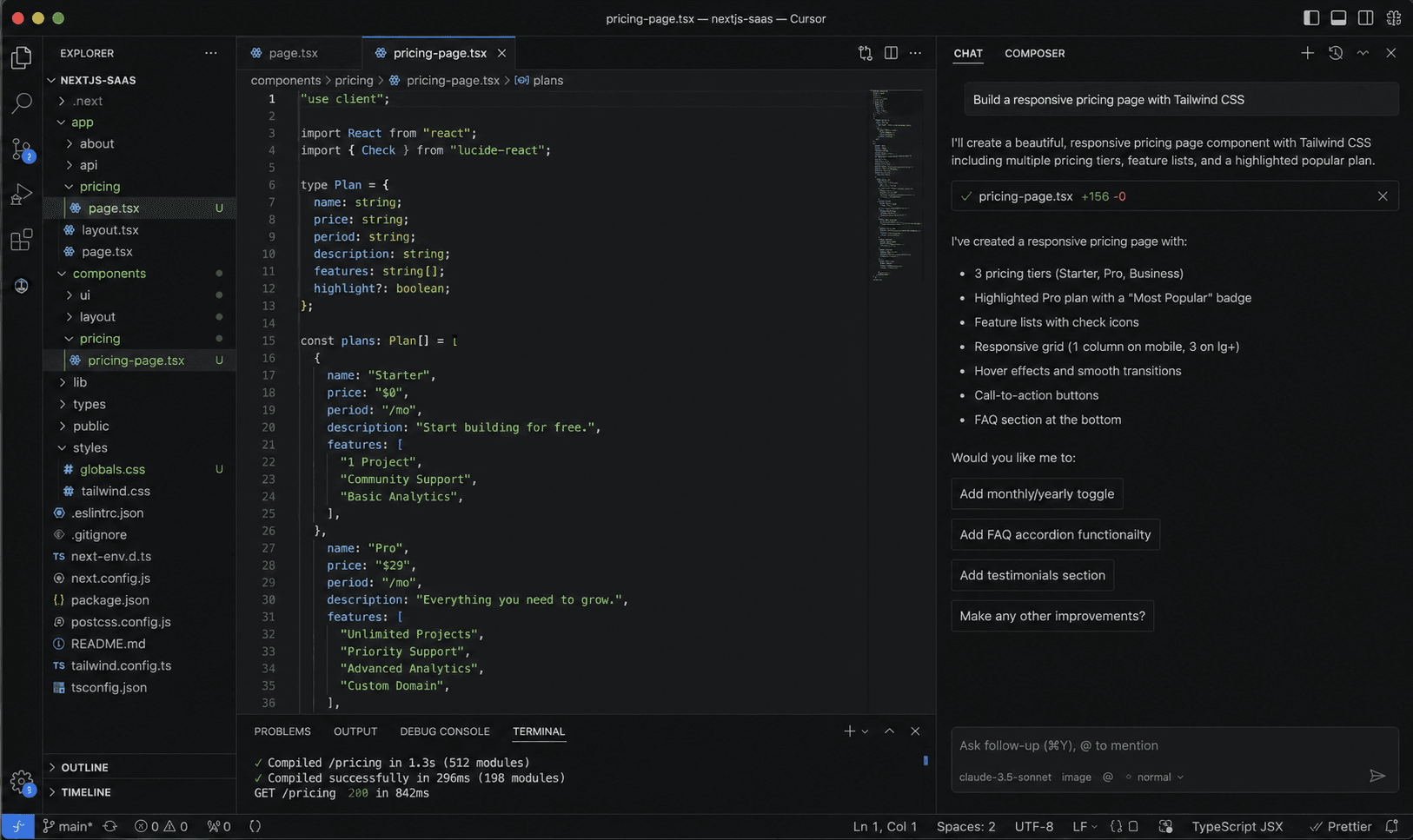The image size is (1413, 840).
Task: Change language mode TypeScript JSX
Action: (x=1237, y=826)
